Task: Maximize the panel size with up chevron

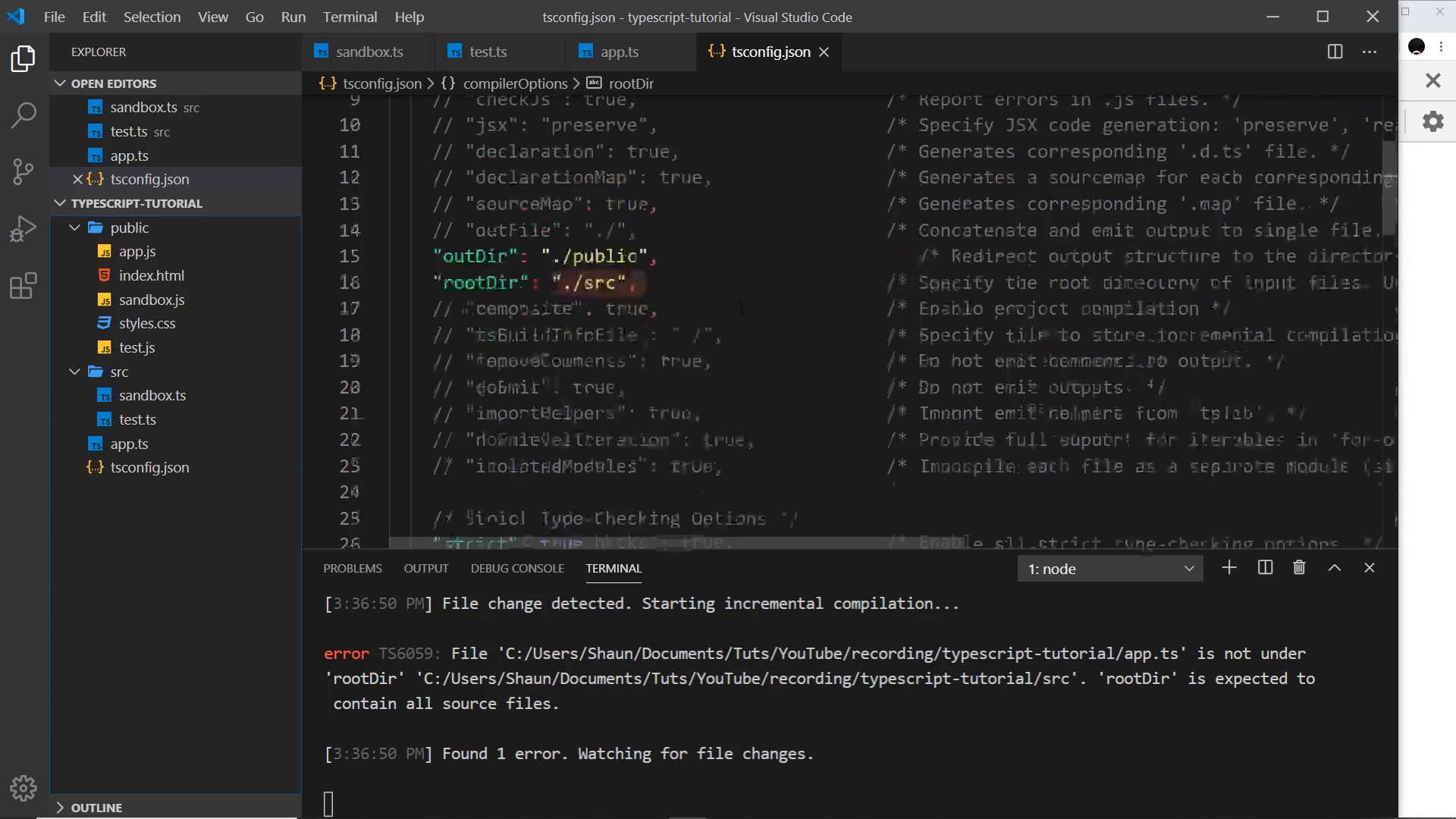Action: click(1335, 568)
